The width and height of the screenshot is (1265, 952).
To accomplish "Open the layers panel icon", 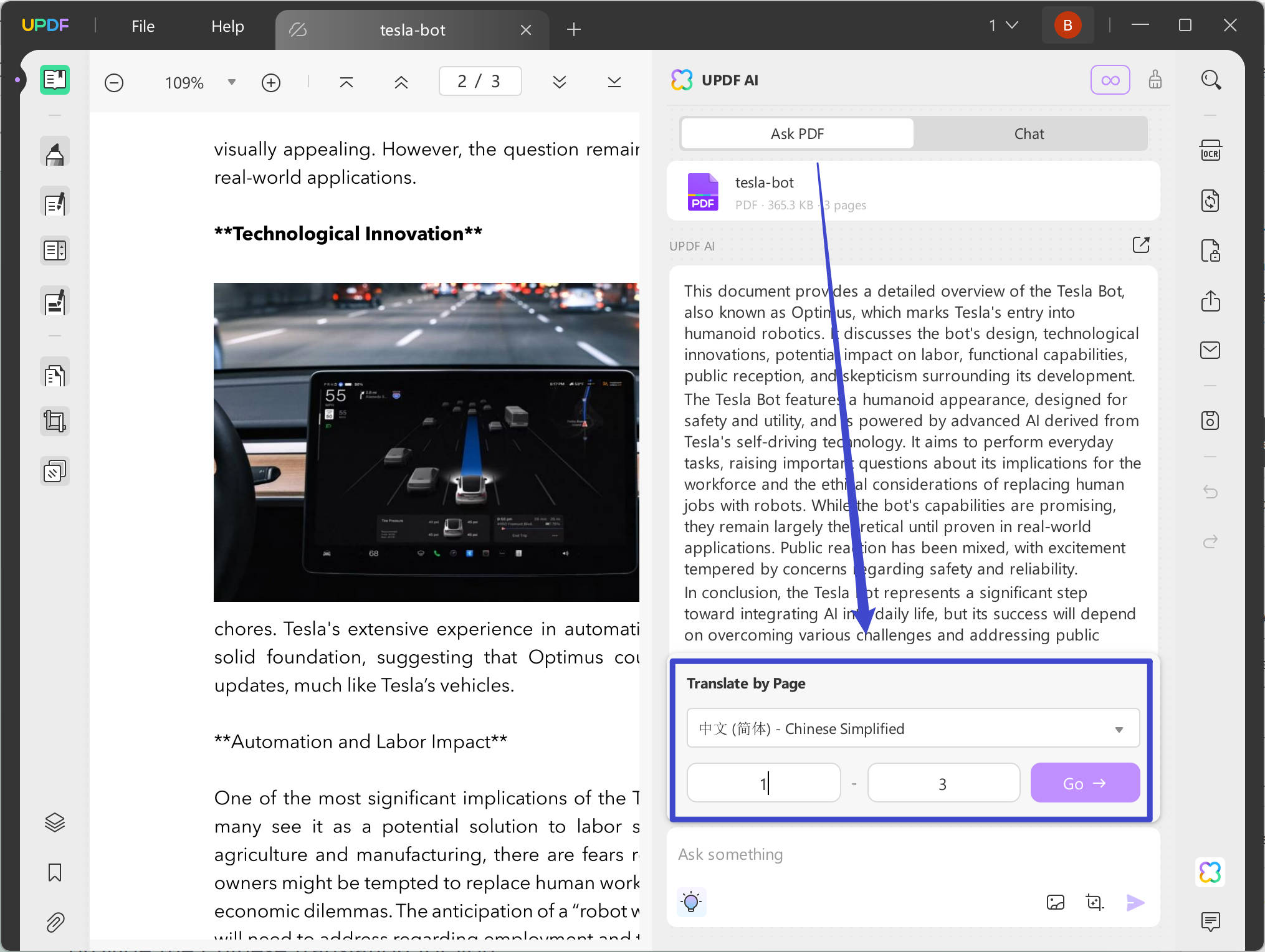I will (x=55, y=822).
